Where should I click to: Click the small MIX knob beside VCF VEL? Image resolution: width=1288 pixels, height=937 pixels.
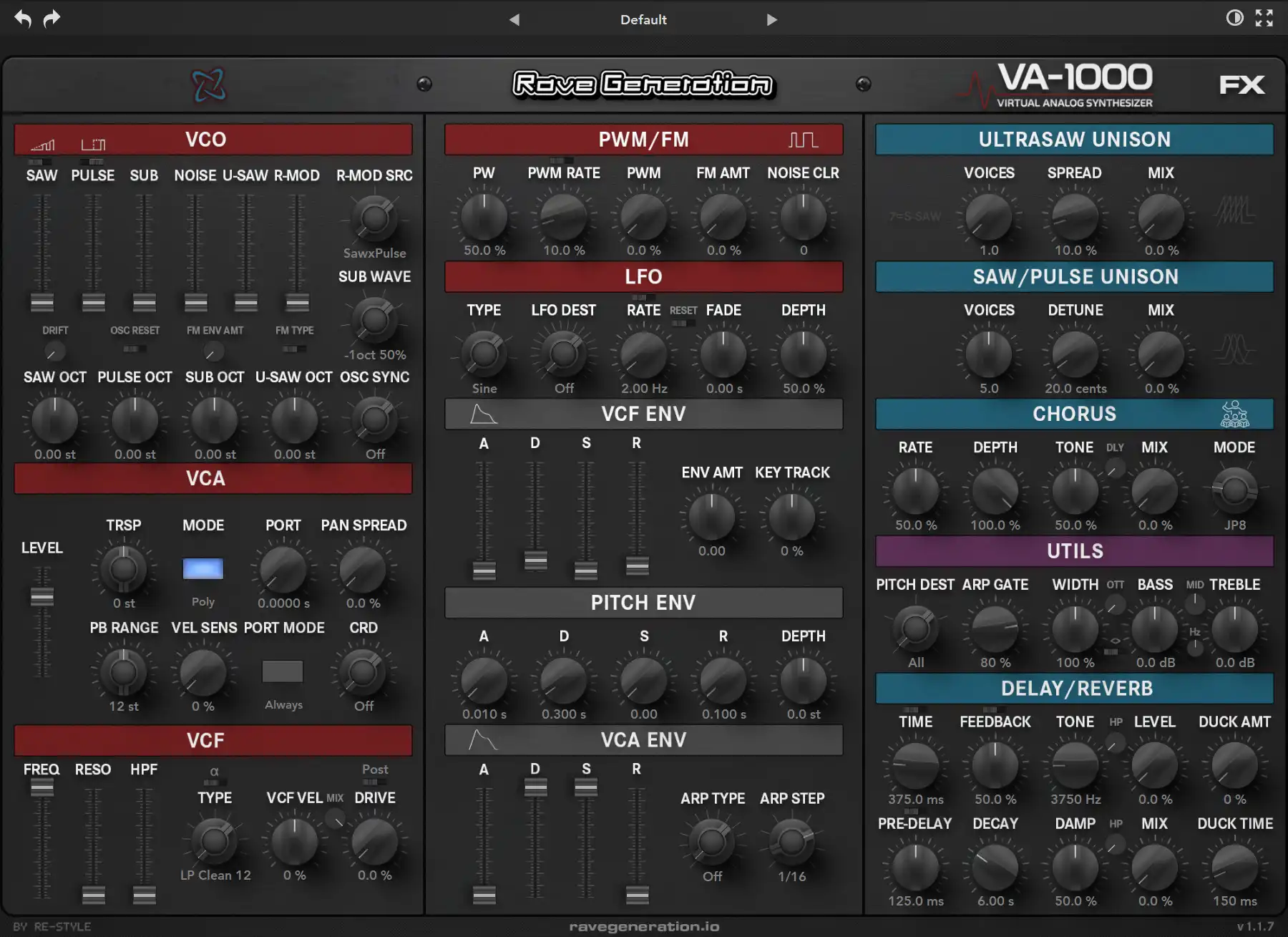coord(334,819)
